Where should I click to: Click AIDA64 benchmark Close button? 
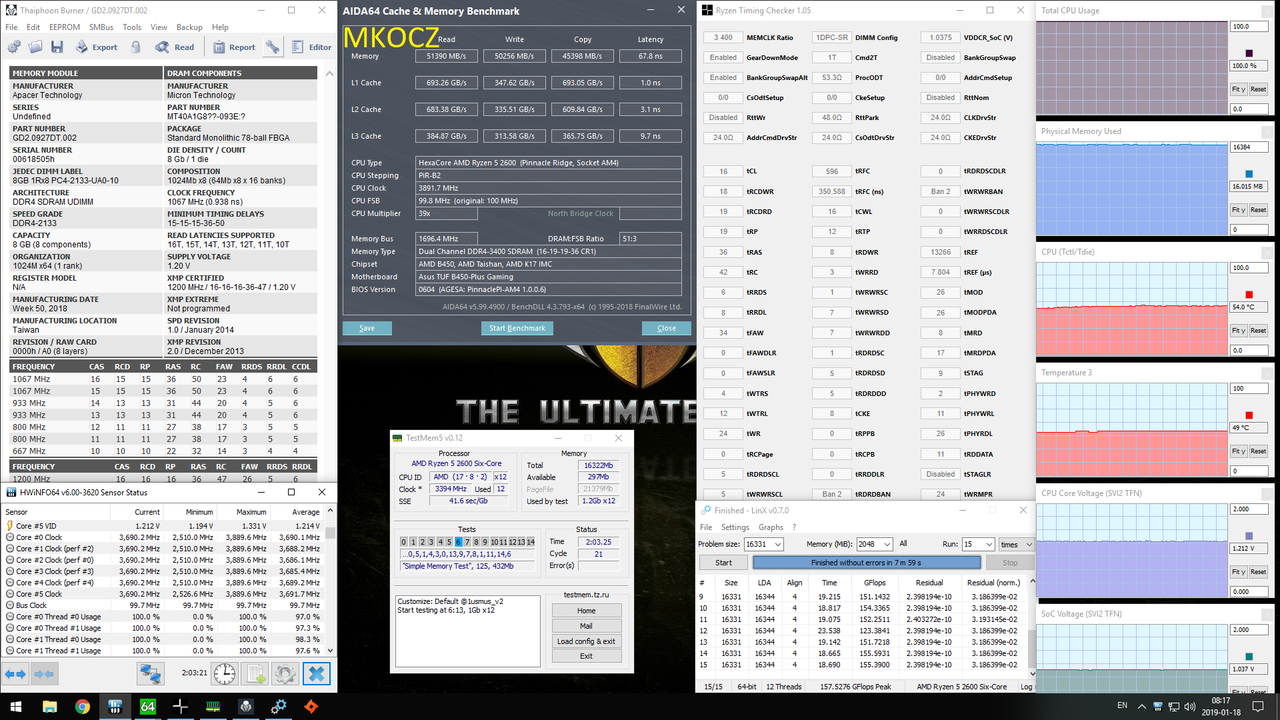(x=666, y=328)
